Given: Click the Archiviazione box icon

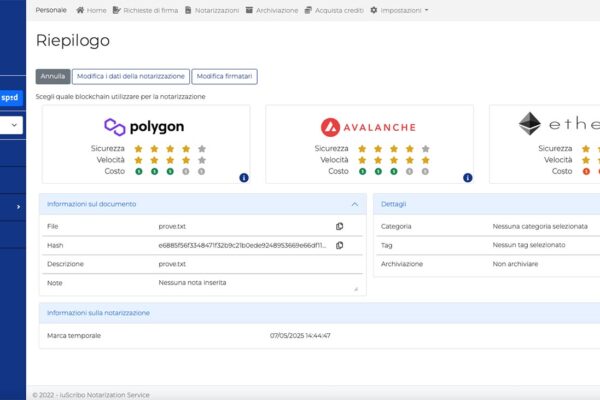Looking at the screenshot, I should tap(249, 10).
